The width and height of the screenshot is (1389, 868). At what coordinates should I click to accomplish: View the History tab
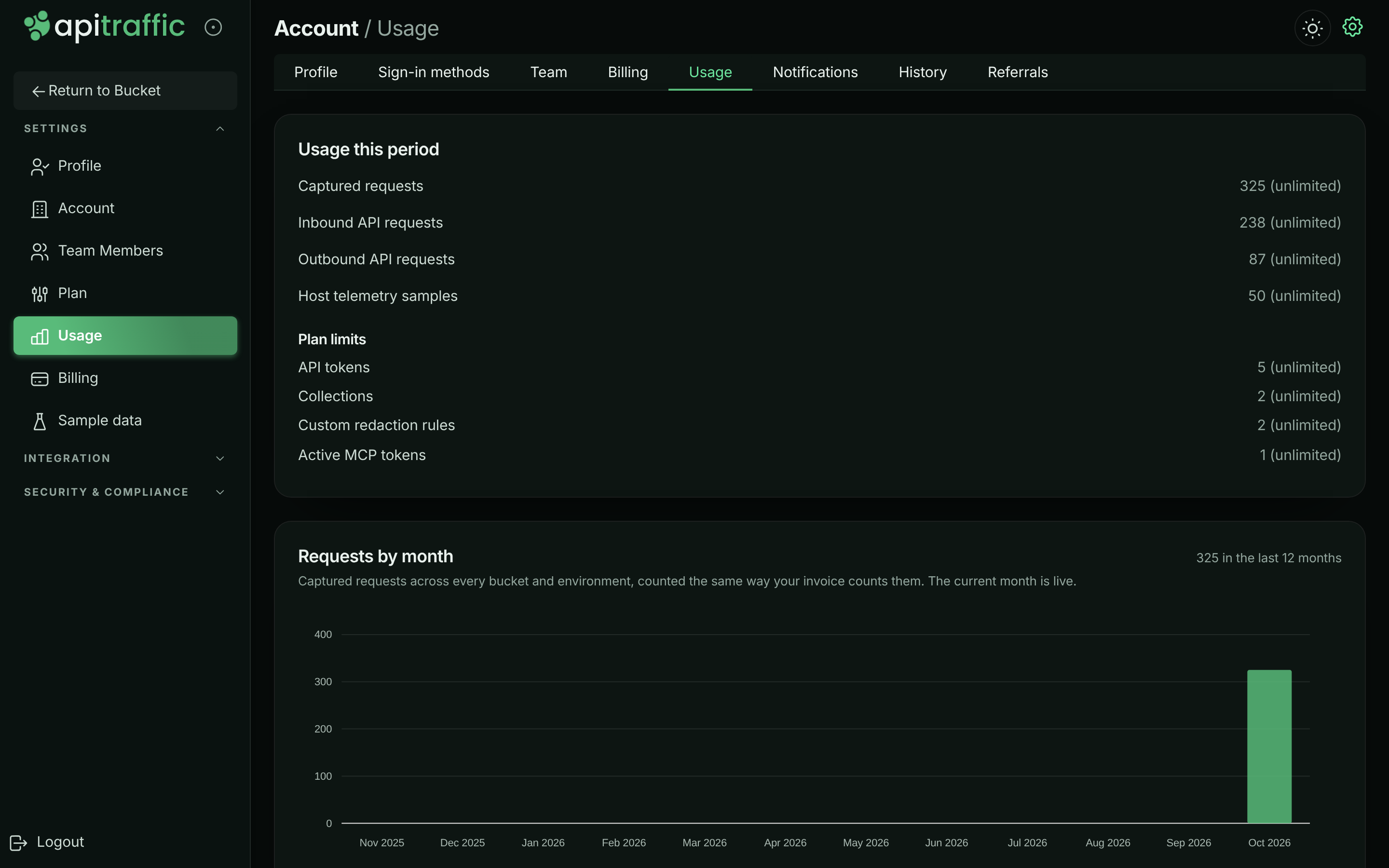[x=922, y=72]
